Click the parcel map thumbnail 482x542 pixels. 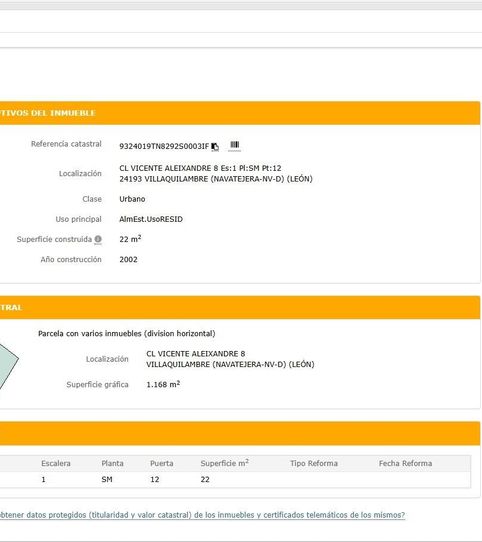(x=9, y=367)
